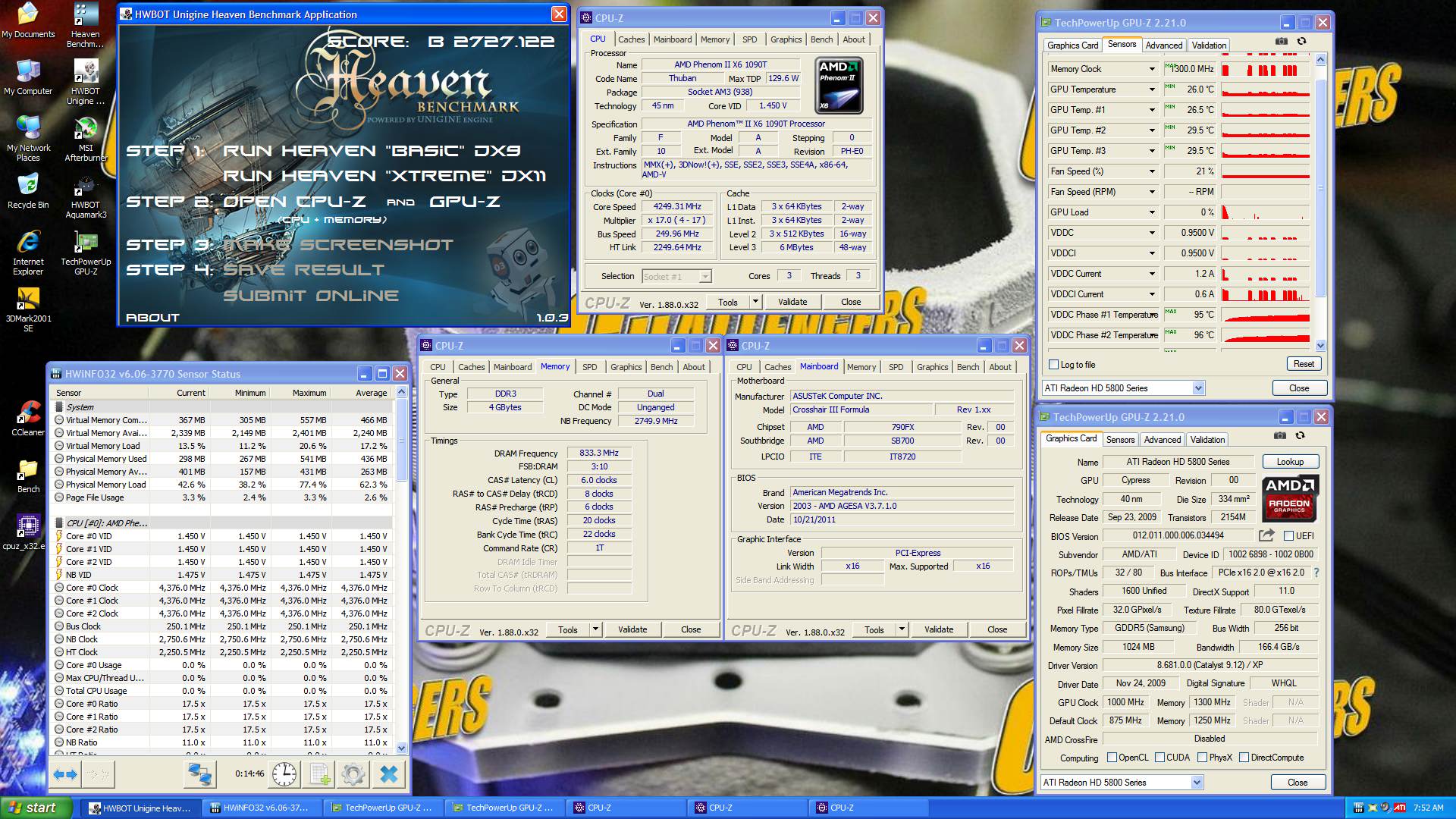Click HWBOT Unigine Heaven taskbar button
This screenshot has width=1456, height=819.
141,808
